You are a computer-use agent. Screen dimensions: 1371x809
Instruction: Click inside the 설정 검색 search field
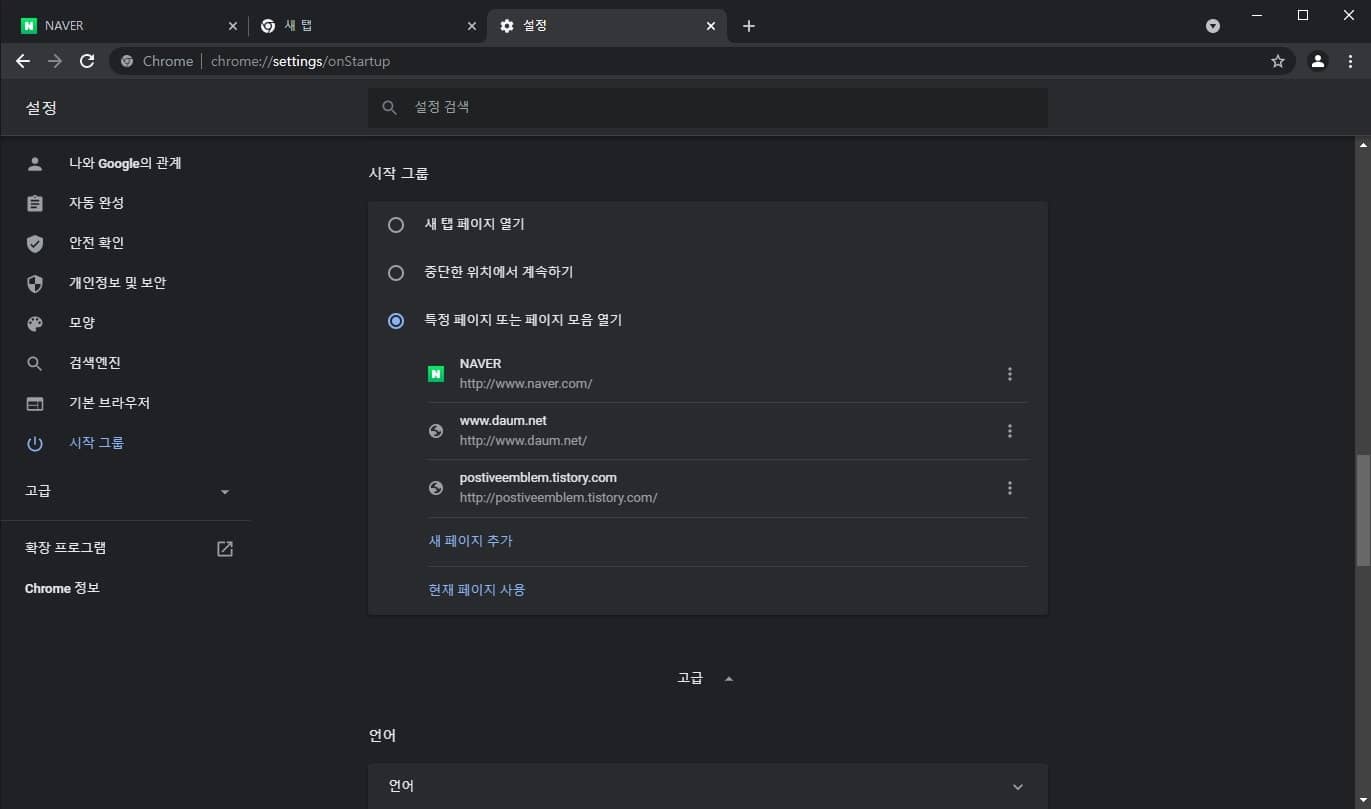coord(700,107)
